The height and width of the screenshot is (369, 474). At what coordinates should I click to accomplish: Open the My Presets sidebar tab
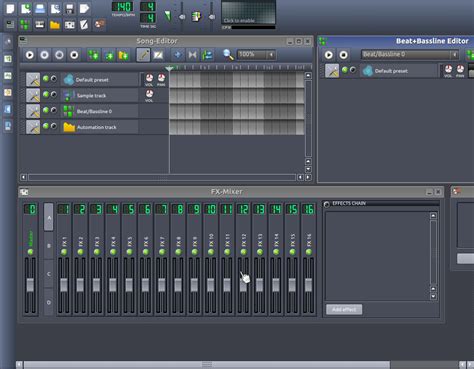[x=8, y=92]
